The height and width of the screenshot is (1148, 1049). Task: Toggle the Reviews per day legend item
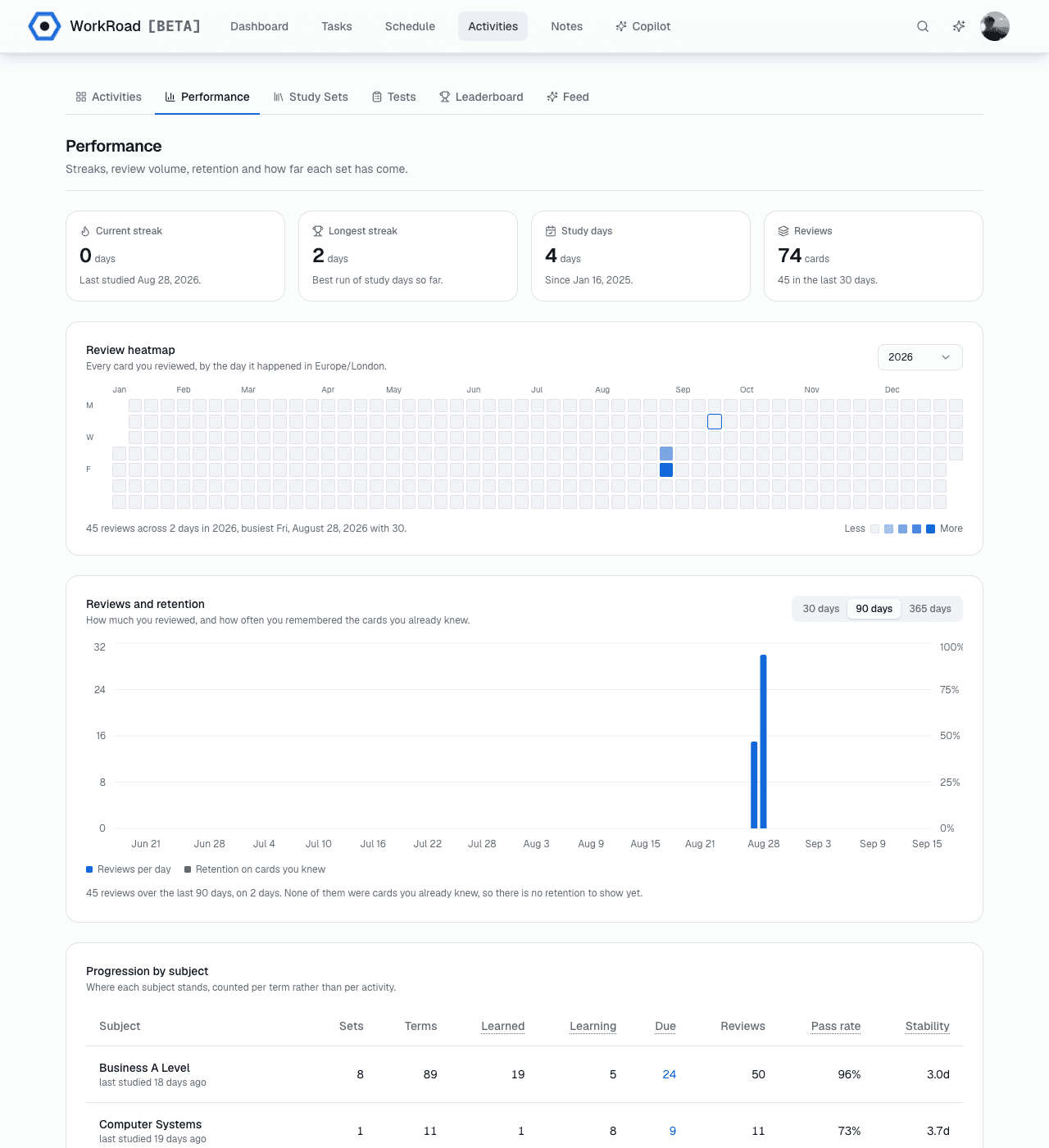129,869
